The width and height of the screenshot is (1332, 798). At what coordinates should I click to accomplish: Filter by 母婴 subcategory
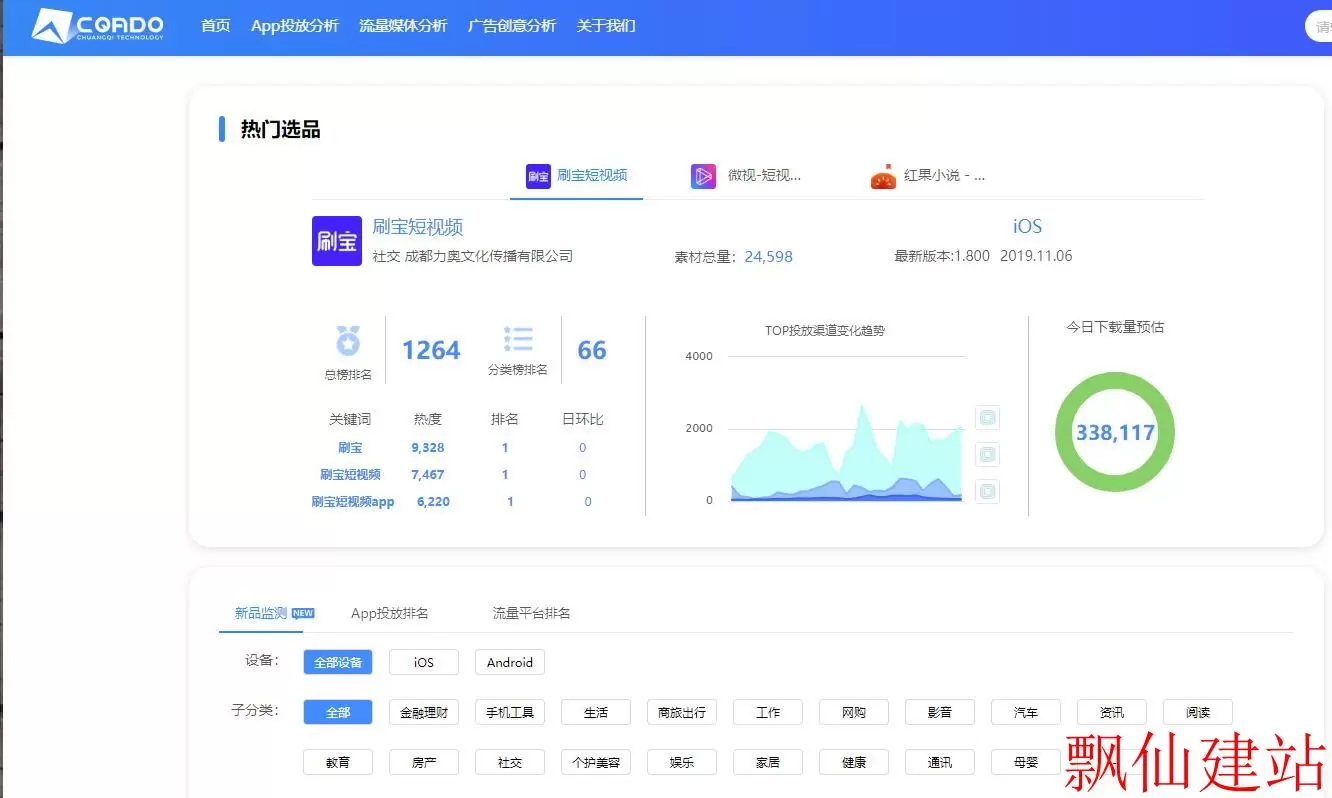point(1026,762)
